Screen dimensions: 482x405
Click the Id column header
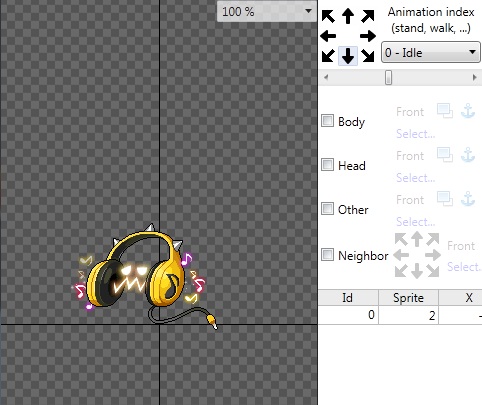click(348, 298)
